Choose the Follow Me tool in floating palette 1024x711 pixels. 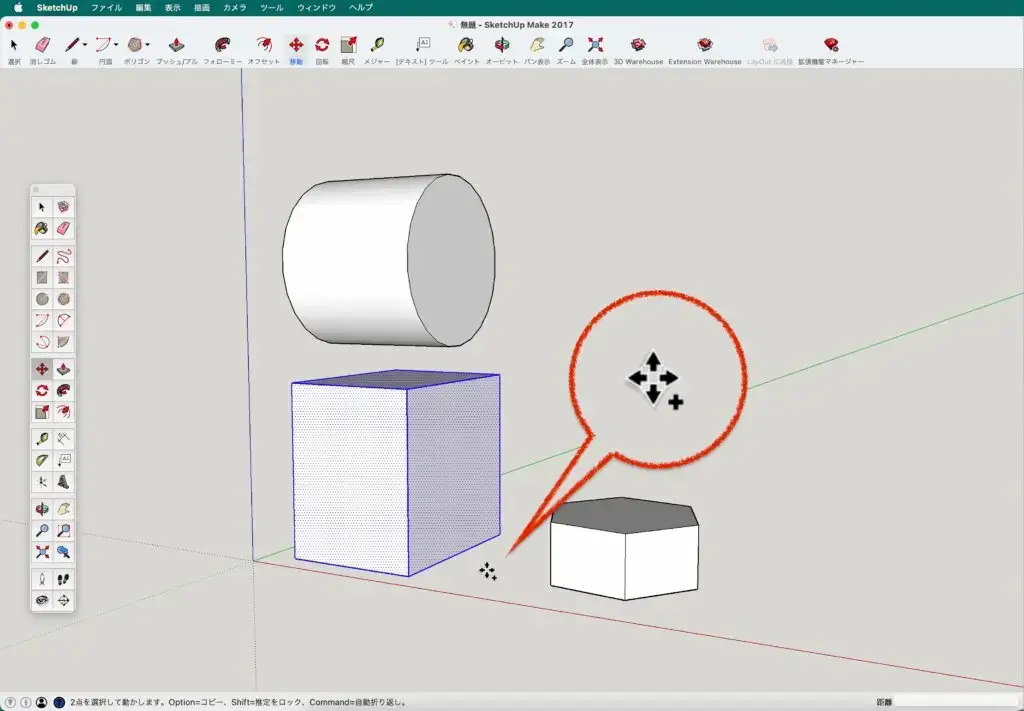click(x=63, y=391)
